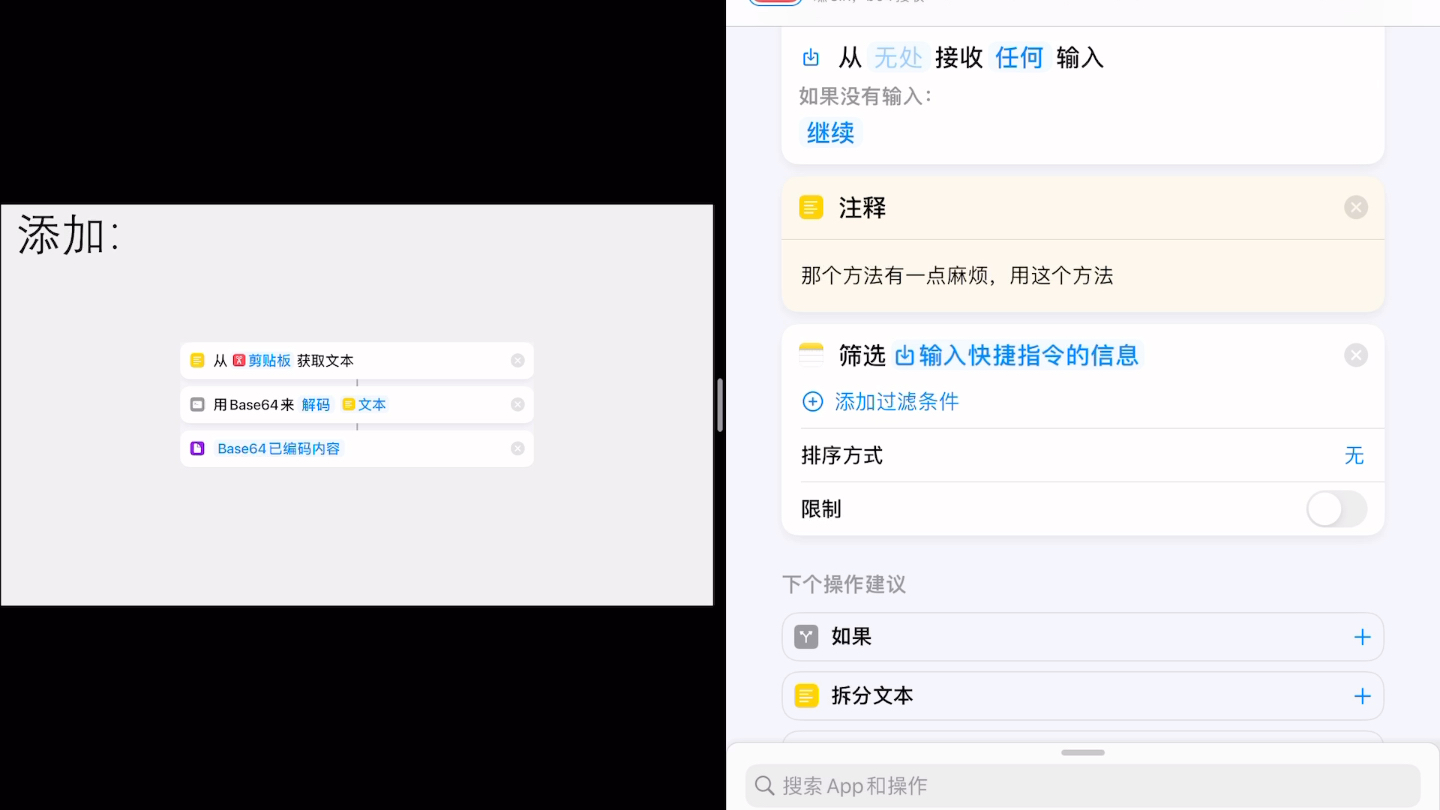Click the 剪贴板 variable in left image

262,361
